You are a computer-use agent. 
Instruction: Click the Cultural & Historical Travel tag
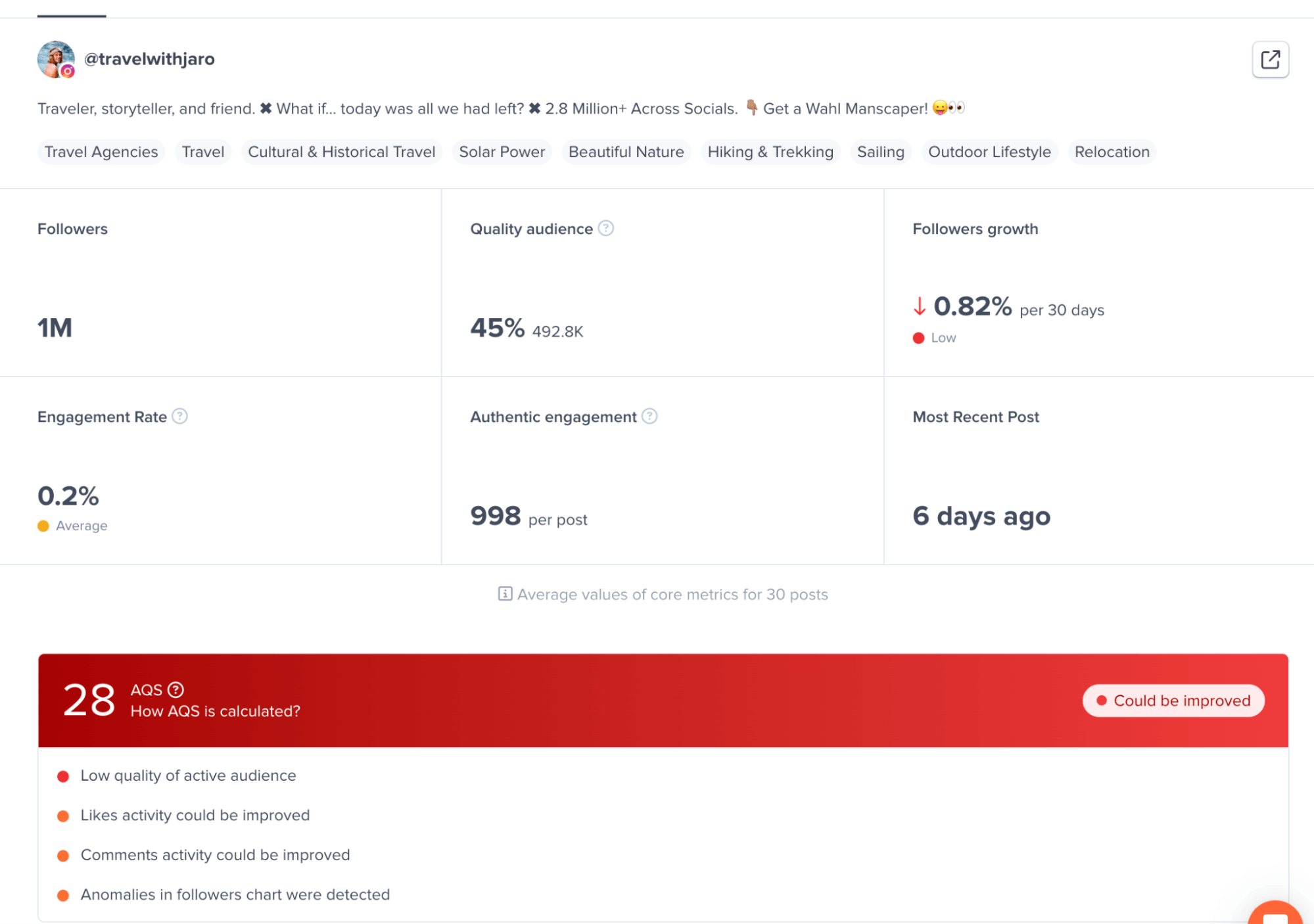pyautogui.click(x=341, y=152)
